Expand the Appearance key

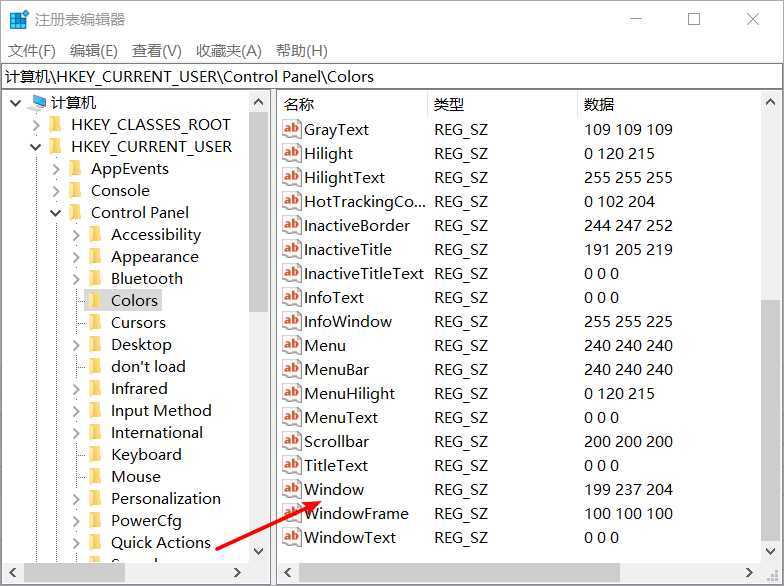tap(76, 257)
